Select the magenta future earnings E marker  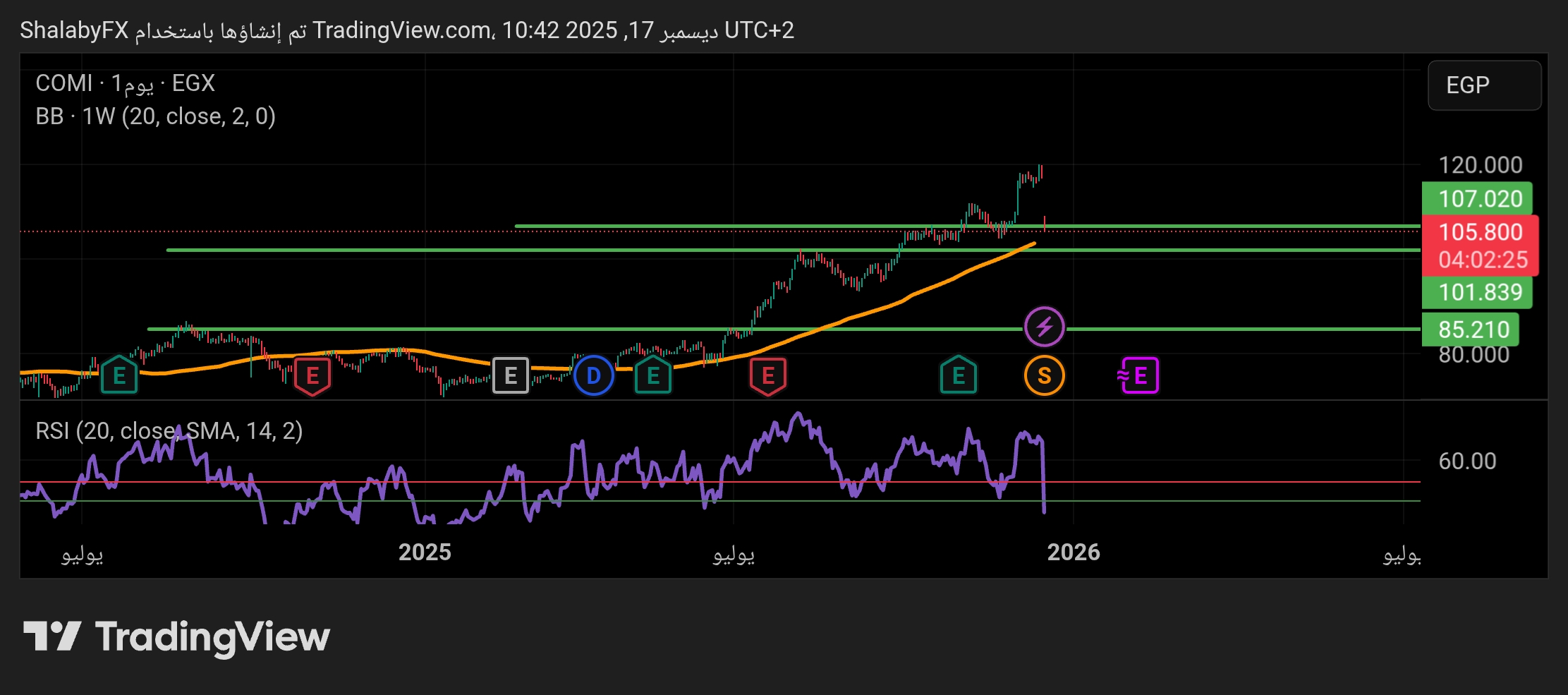tap(1138, 375)
